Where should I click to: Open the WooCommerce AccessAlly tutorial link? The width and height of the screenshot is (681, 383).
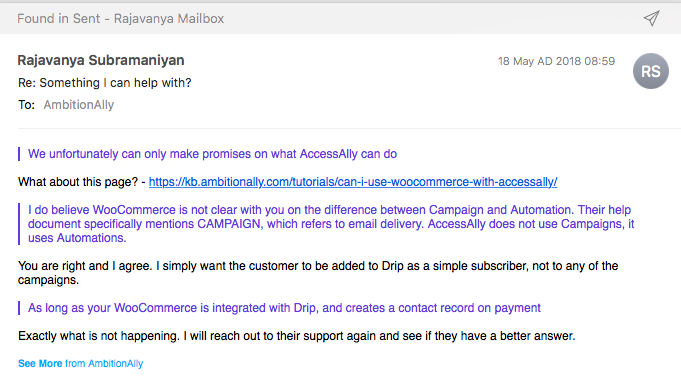click(x=353, y=182)
